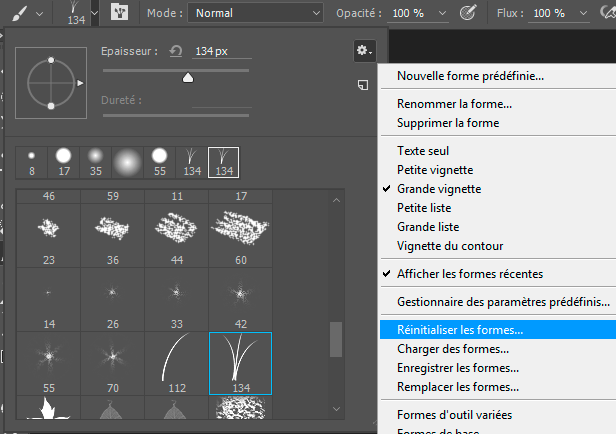Open the brush preset gear menu
Screen dimensions: 616x434
click(x=364, y=50)
